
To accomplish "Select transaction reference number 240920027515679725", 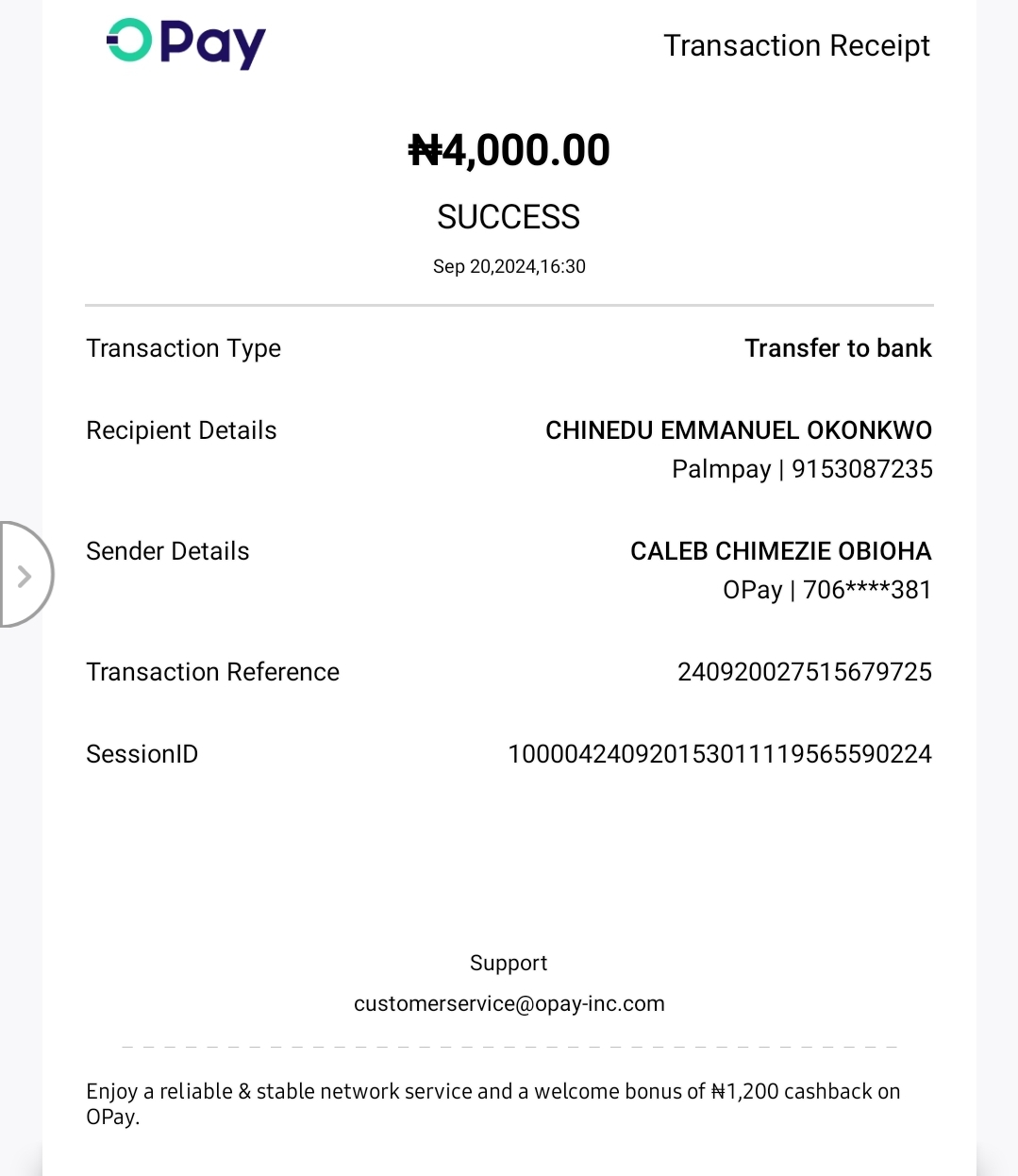I will coord(804,672).
